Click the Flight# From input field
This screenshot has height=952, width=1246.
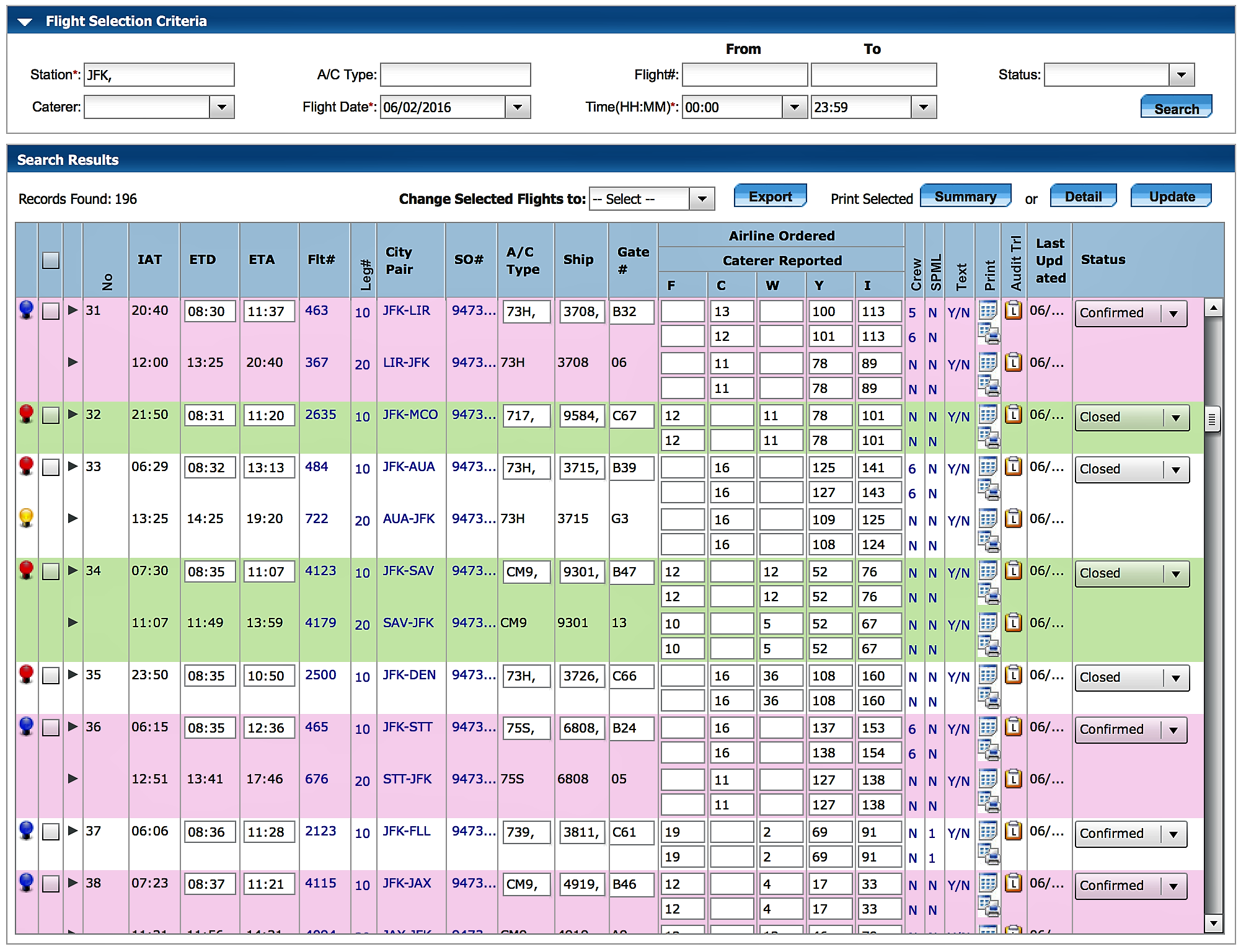pyautogui.click(x=745, y=75)
